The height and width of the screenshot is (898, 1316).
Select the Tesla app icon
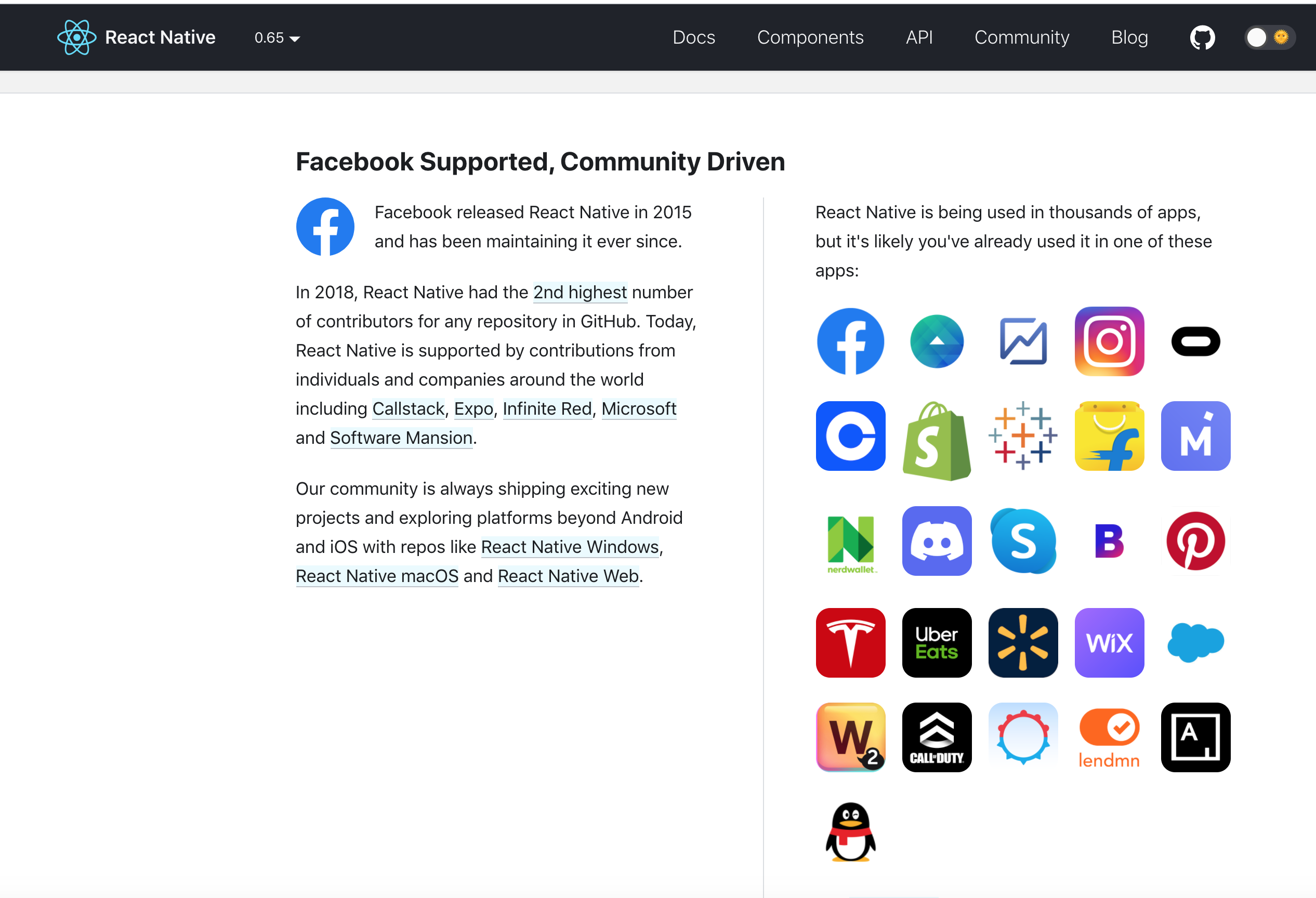pyautogui.click(x=850, y=643)
